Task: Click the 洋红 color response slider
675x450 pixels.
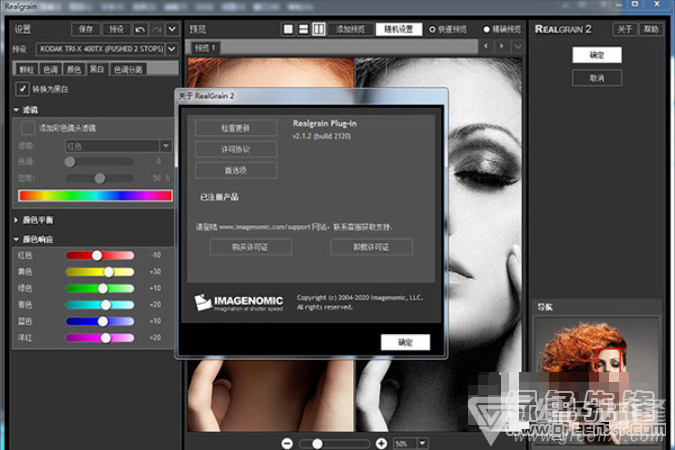Action: [99, 338]
